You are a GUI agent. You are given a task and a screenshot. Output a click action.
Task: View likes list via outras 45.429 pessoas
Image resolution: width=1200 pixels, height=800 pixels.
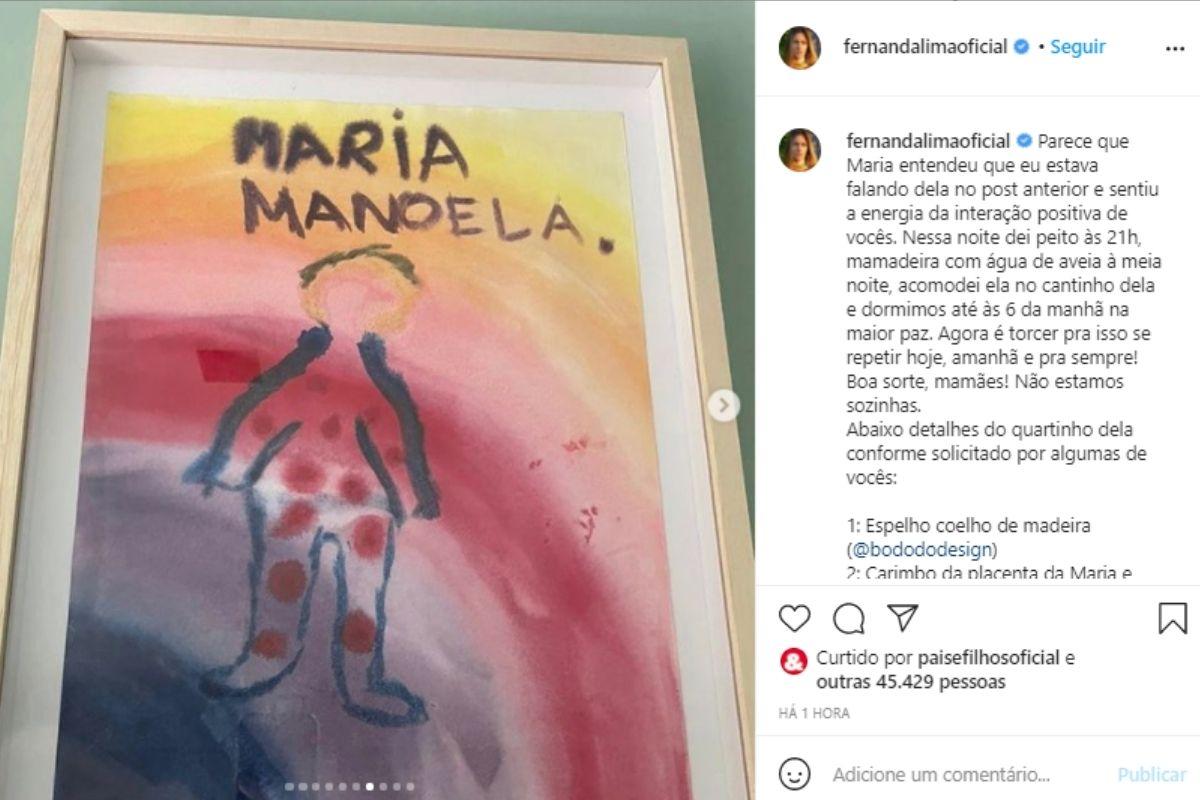tap(911, 682)
